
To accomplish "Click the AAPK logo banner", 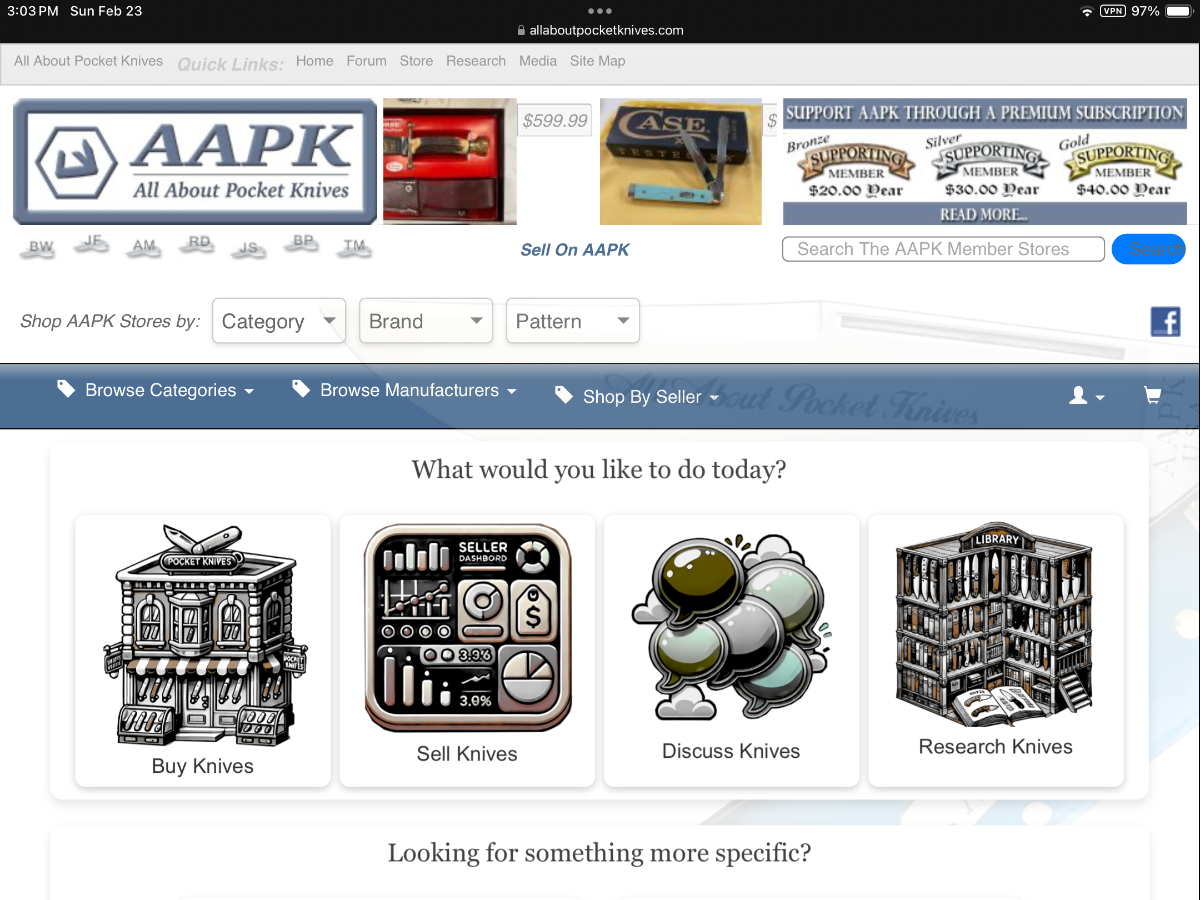I will point(195,161).
